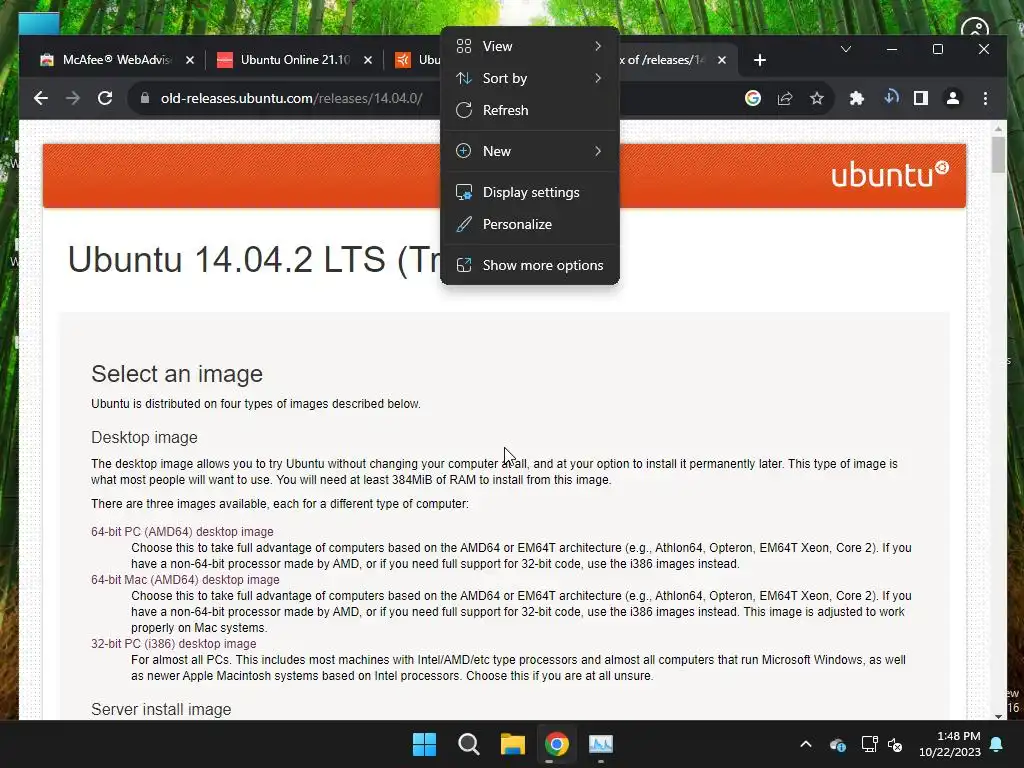Open the notification bell icon

[997, 744]
